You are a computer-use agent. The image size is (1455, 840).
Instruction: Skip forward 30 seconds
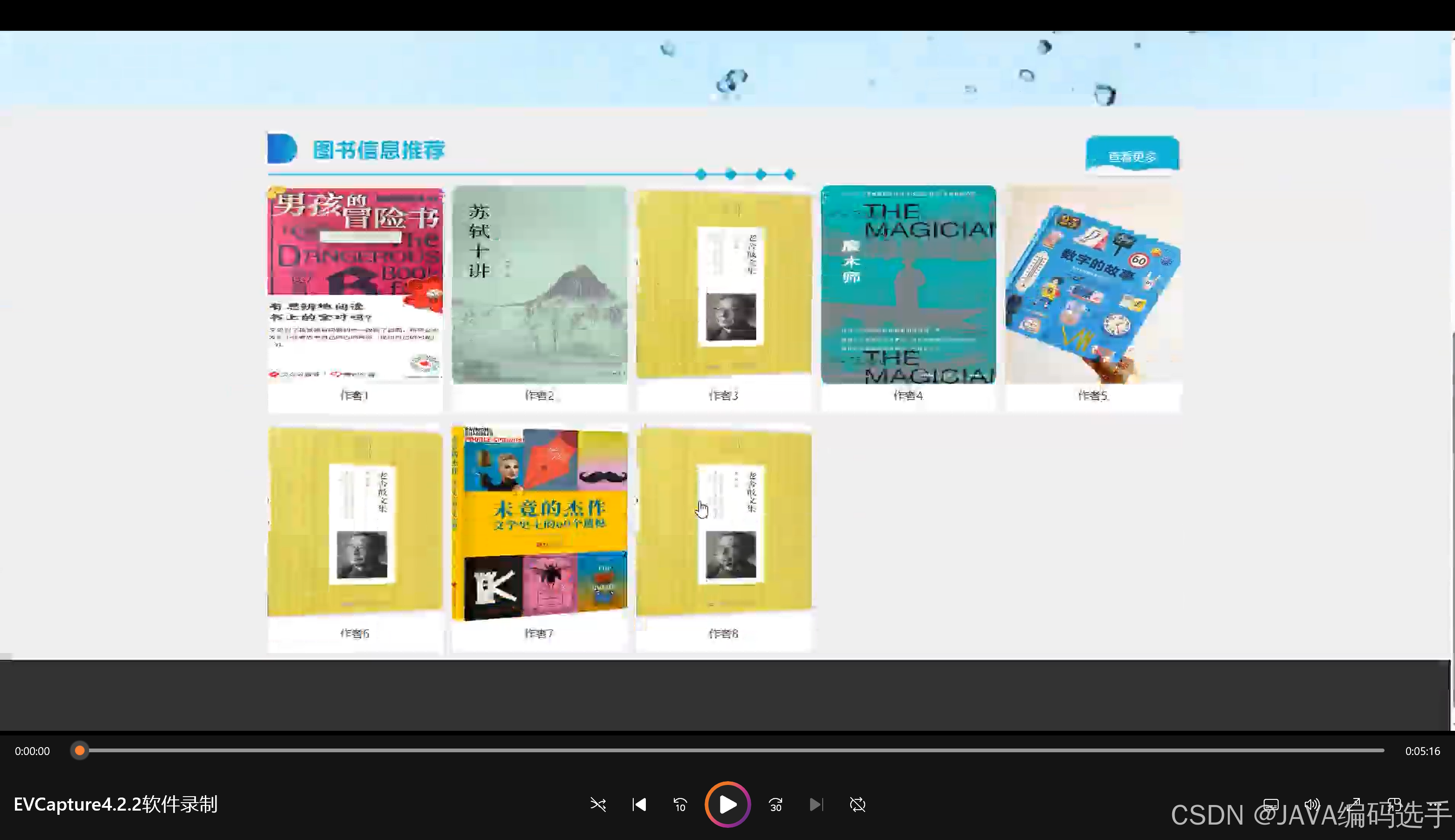click(x=776, y=804)
